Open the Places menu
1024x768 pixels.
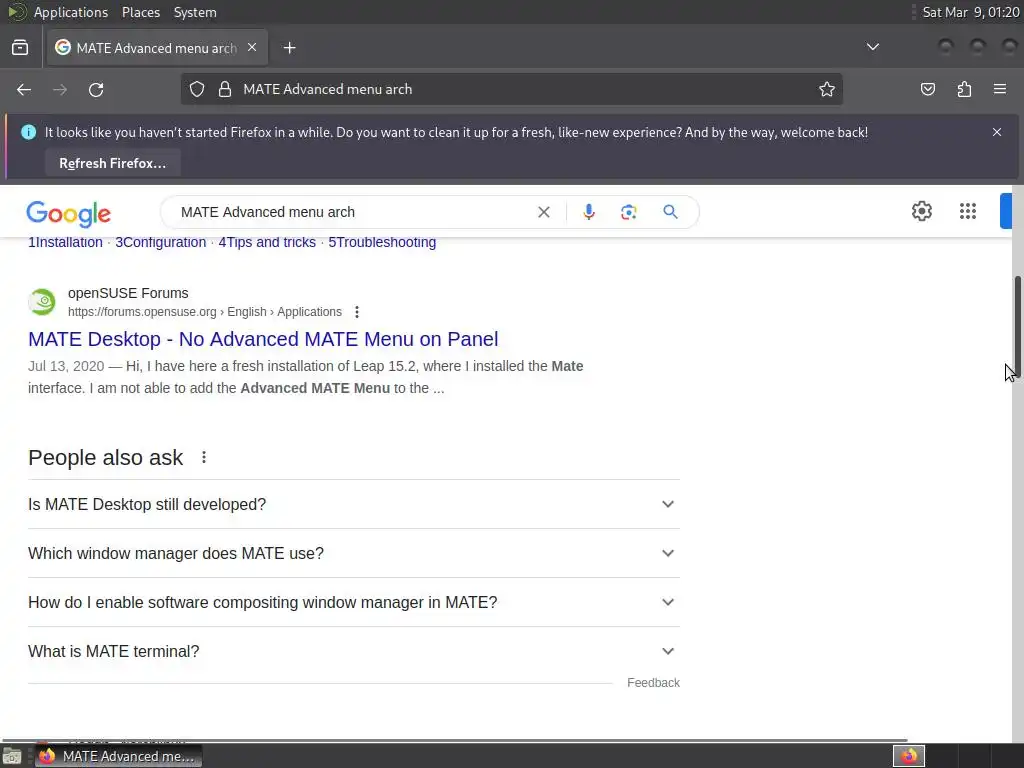140,12
